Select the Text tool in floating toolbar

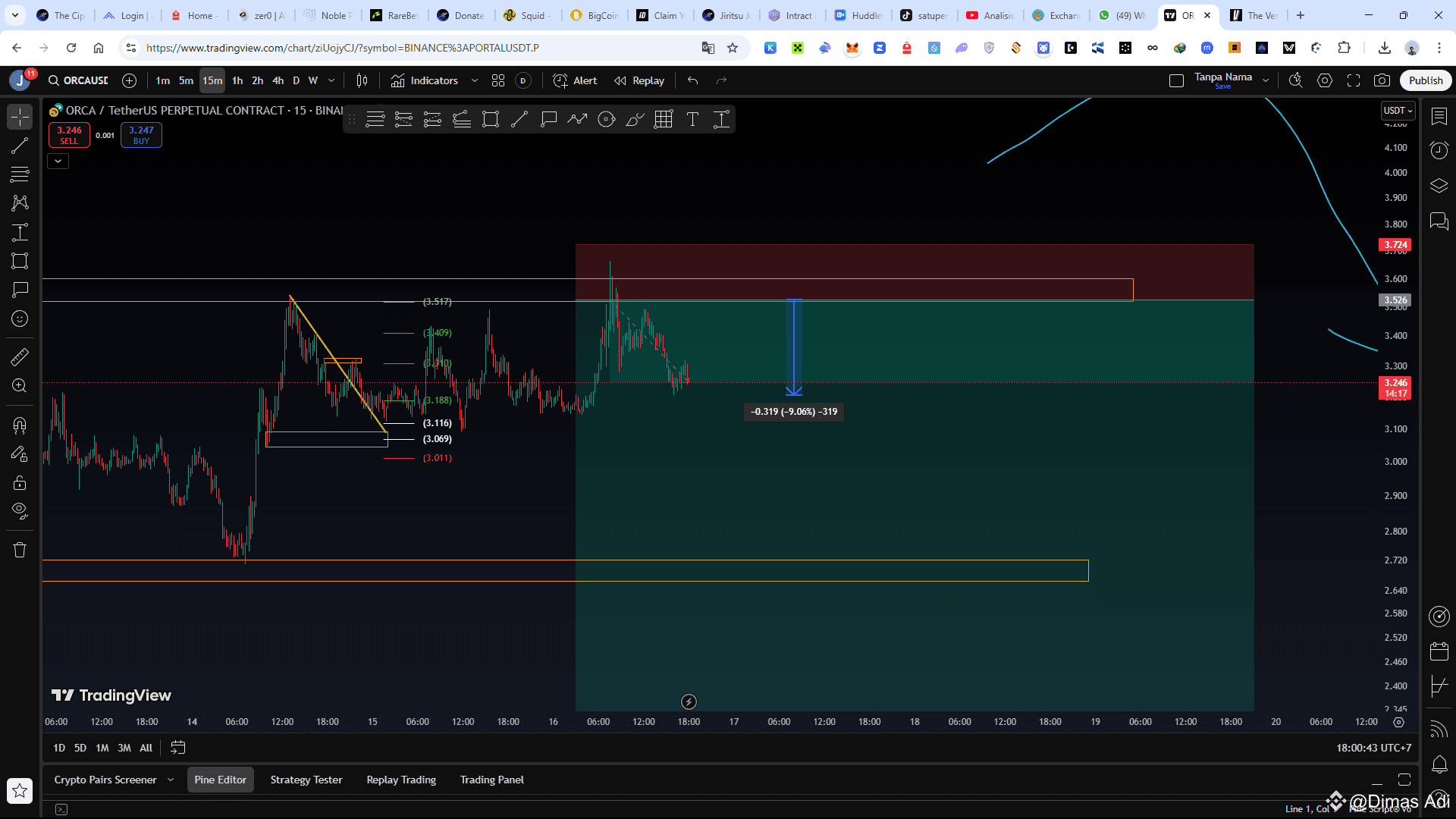(692, 119)
